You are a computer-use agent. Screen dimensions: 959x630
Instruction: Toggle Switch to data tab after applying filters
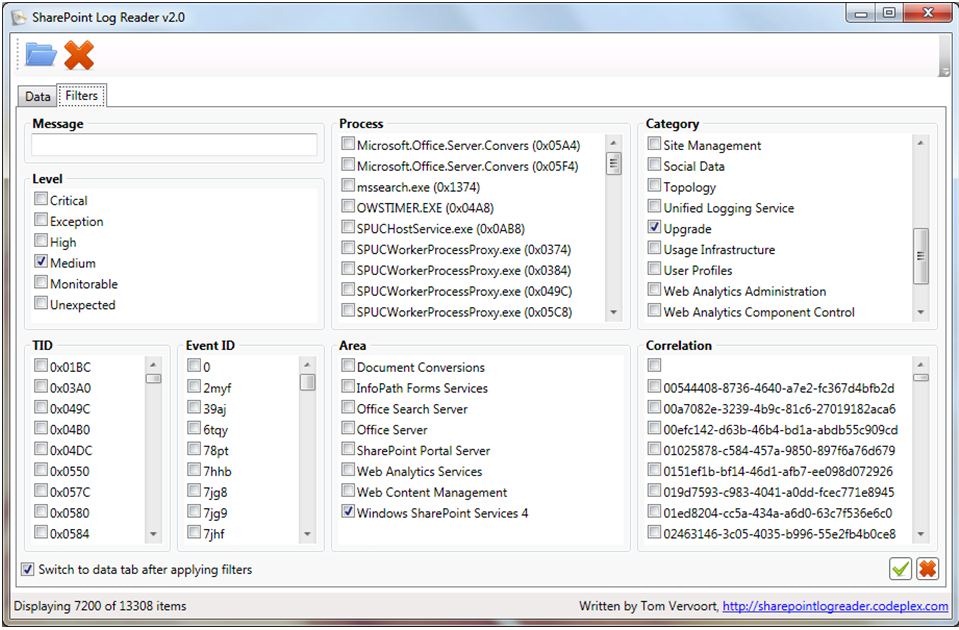(x=28, y=569)
